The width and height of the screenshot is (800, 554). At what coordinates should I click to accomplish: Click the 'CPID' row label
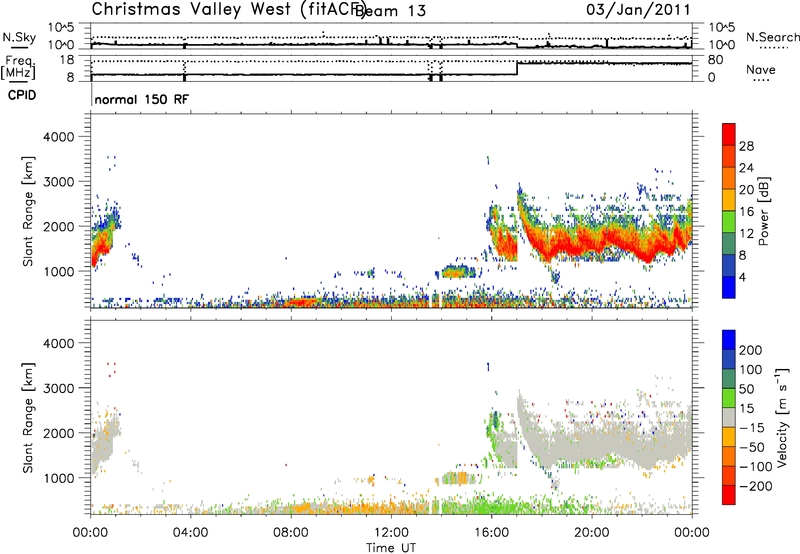pos(22,95)
